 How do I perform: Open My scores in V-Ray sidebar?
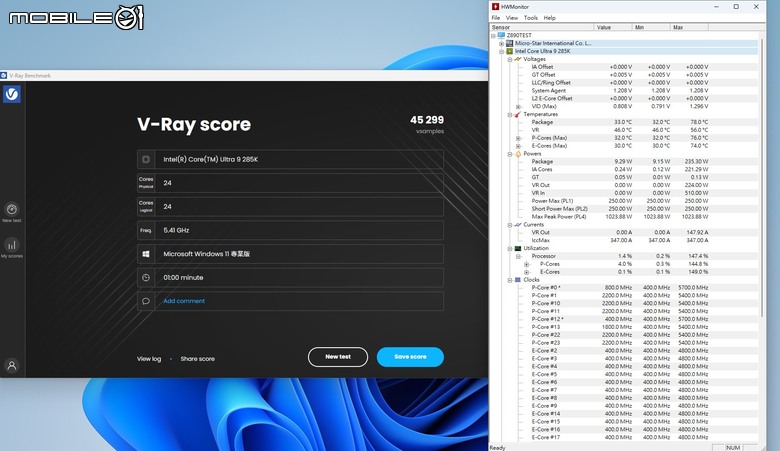coord(12,248)
